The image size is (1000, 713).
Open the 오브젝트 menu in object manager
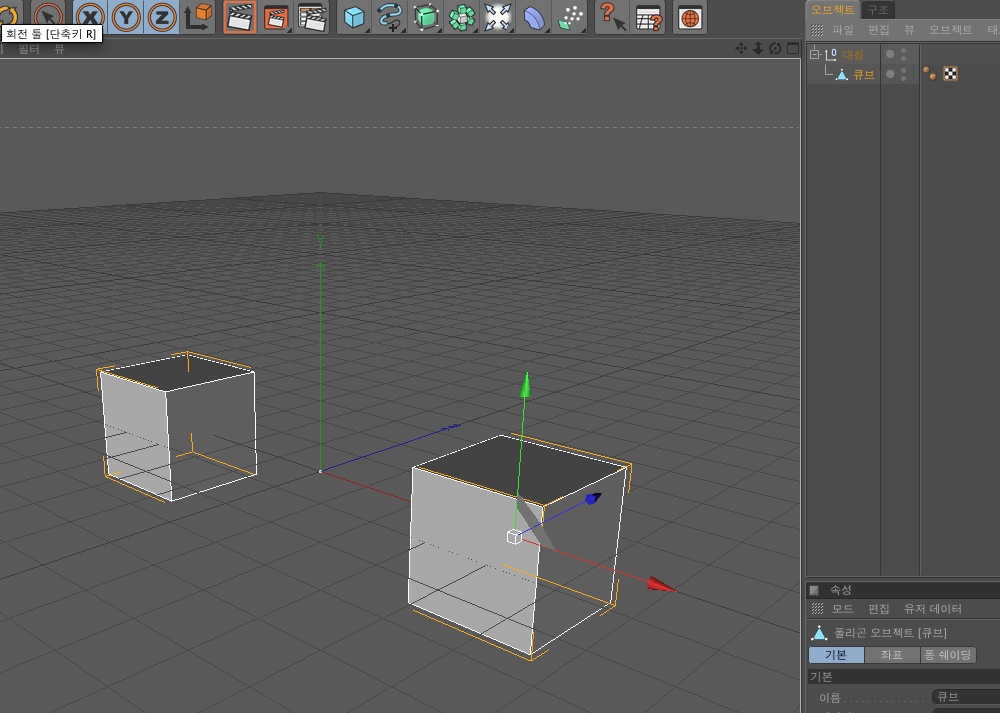tap(950, 30)
